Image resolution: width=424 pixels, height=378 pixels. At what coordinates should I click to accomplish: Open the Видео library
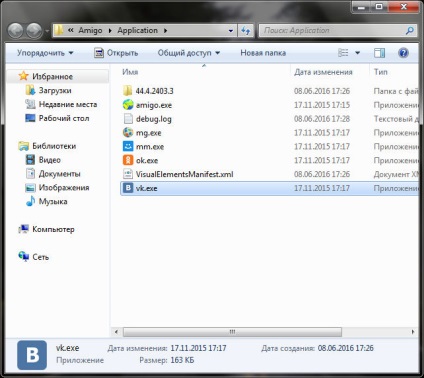point(49,160)
